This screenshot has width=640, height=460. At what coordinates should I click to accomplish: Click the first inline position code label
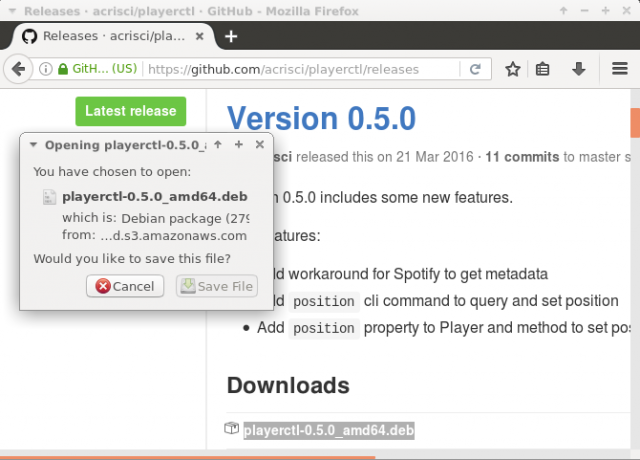click(324, 302)
